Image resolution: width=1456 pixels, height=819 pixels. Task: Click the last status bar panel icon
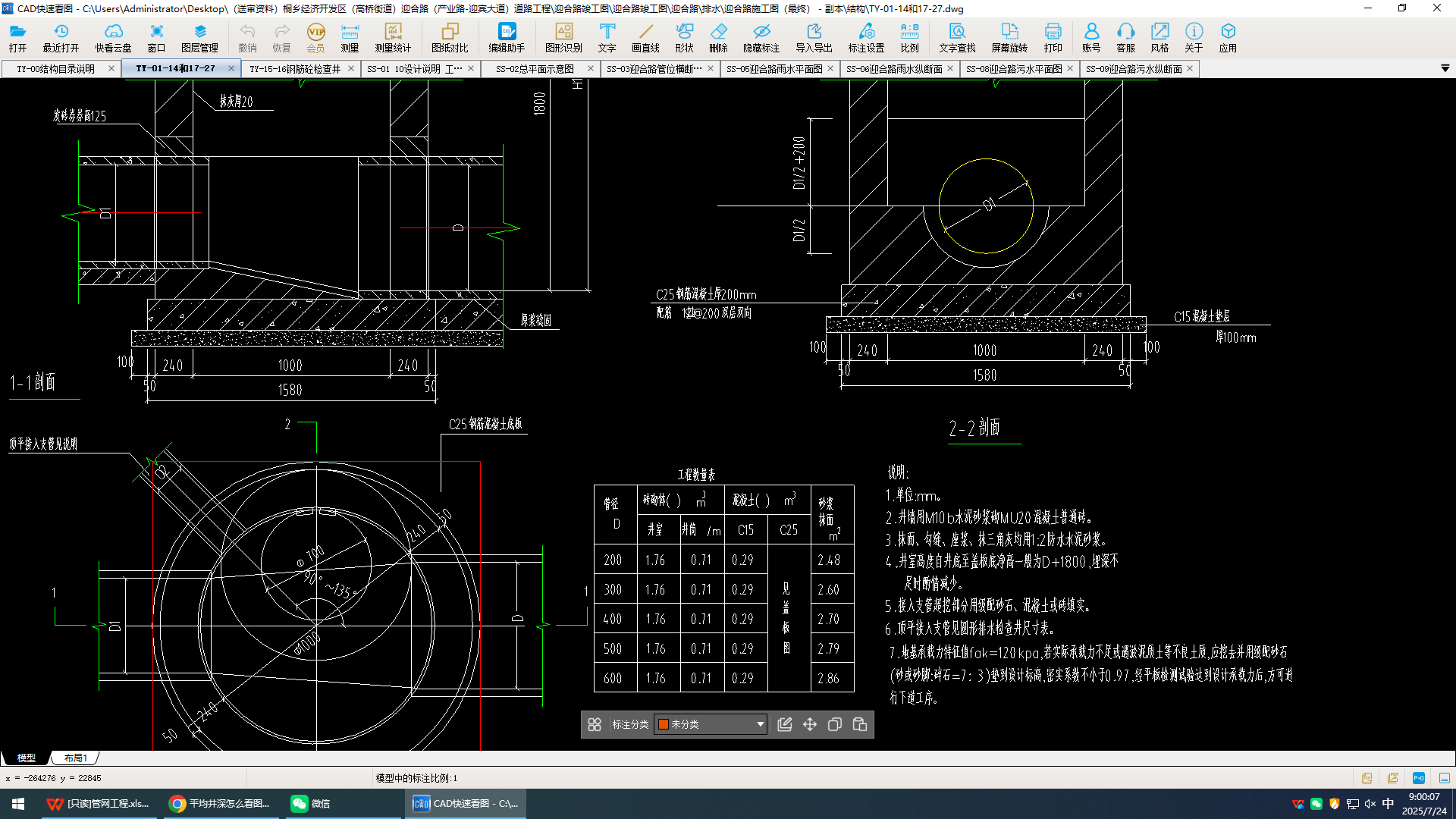click(x=1445, y=778)
